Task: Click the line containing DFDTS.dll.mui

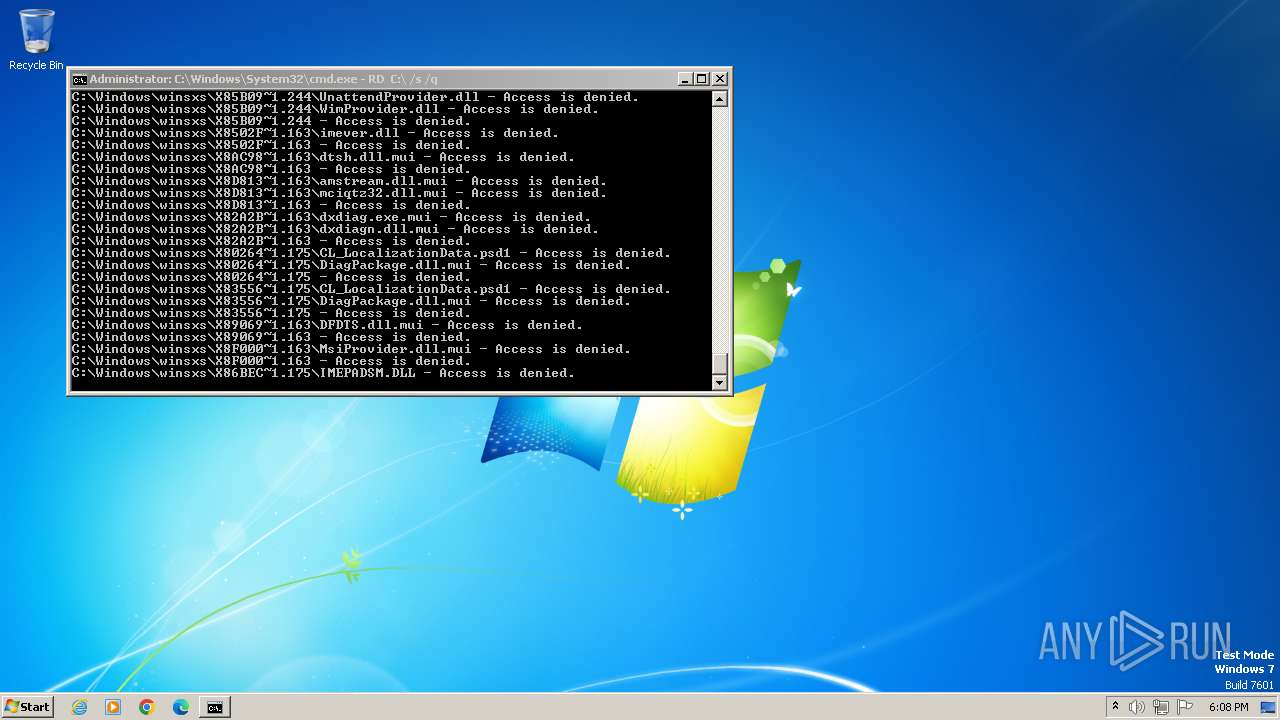Action: pyautogui.click(x=327, y=325)
